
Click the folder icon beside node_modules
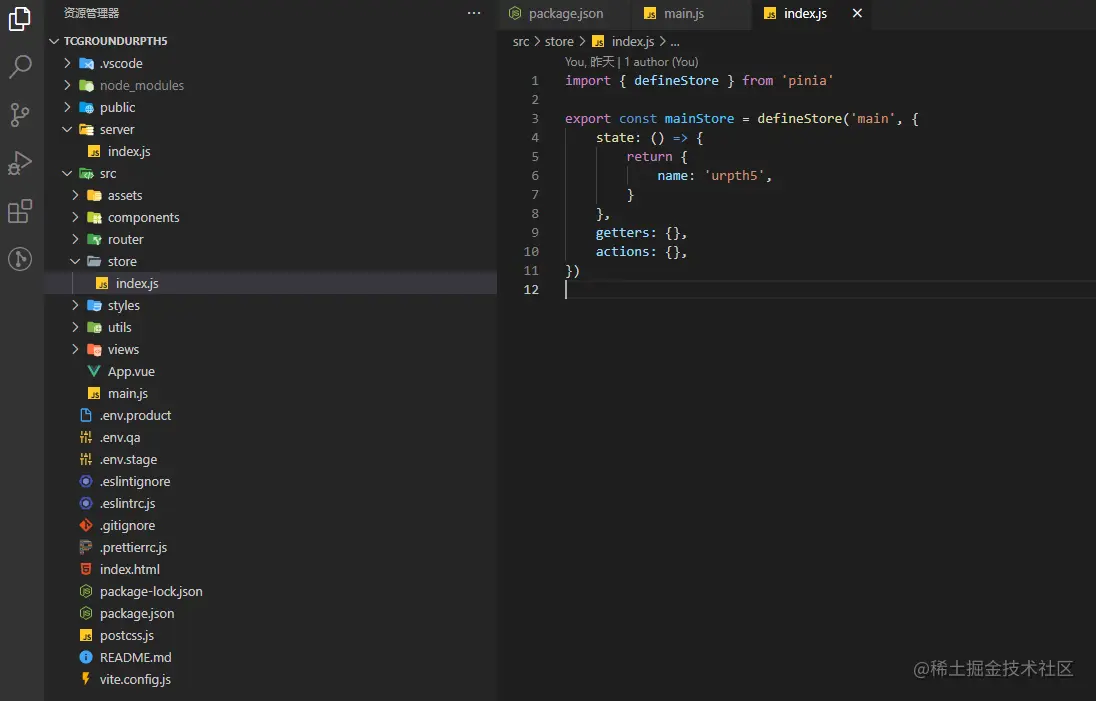coord(86,85)
